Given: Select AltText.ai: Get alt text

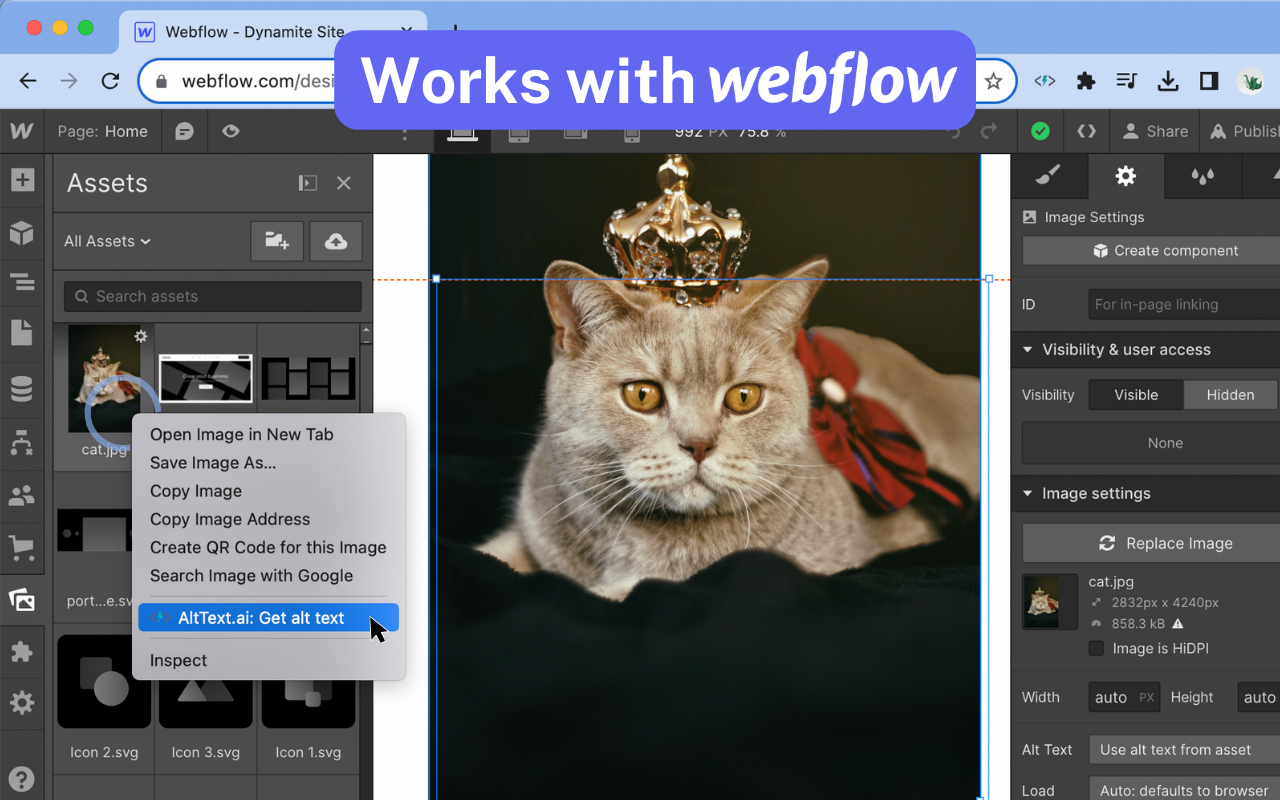Looking at the screenshot, I should click(268, 618).
